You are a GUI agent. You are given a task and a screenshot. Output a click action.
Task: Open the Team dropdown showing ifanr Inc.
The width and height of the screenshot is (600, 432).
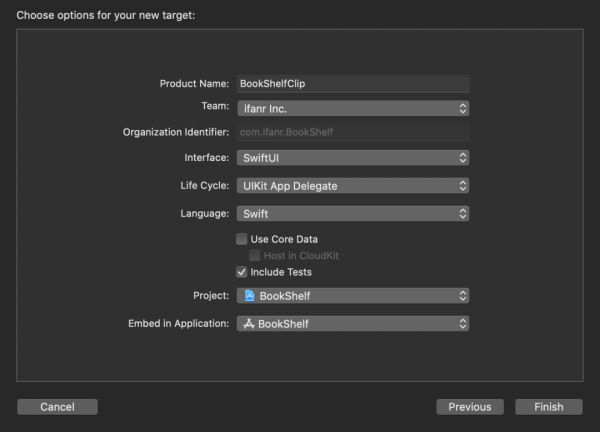350,108
